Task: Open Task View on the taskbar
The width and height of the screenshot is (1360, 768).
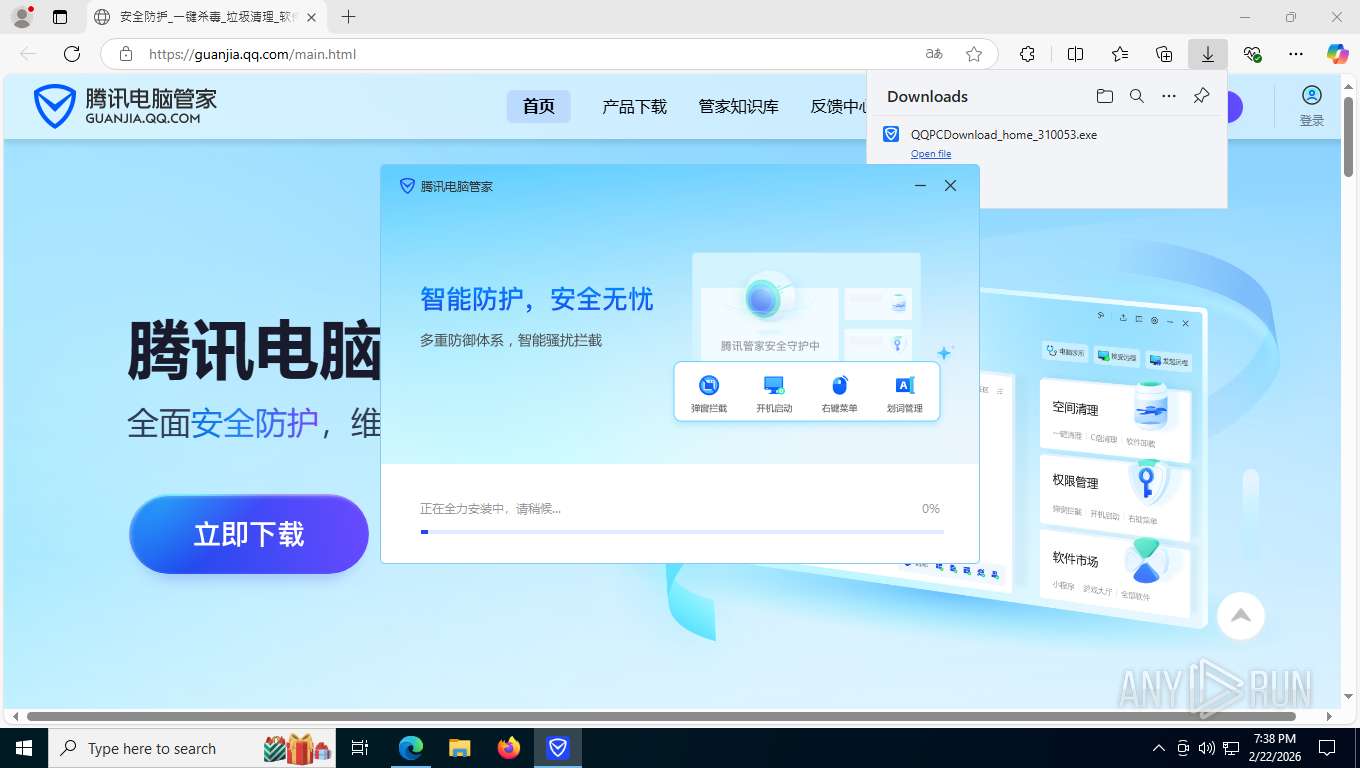Action: pyautogui.click(x=360, y=748)
